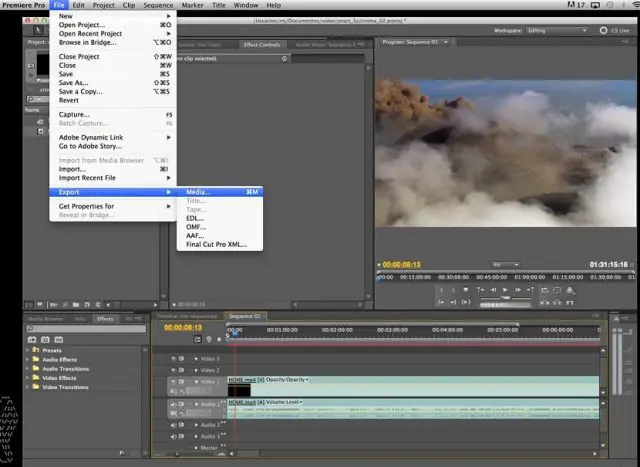Click the Step Forward frame icon
The height and width of the screenshot is (467, 640).
520,290
